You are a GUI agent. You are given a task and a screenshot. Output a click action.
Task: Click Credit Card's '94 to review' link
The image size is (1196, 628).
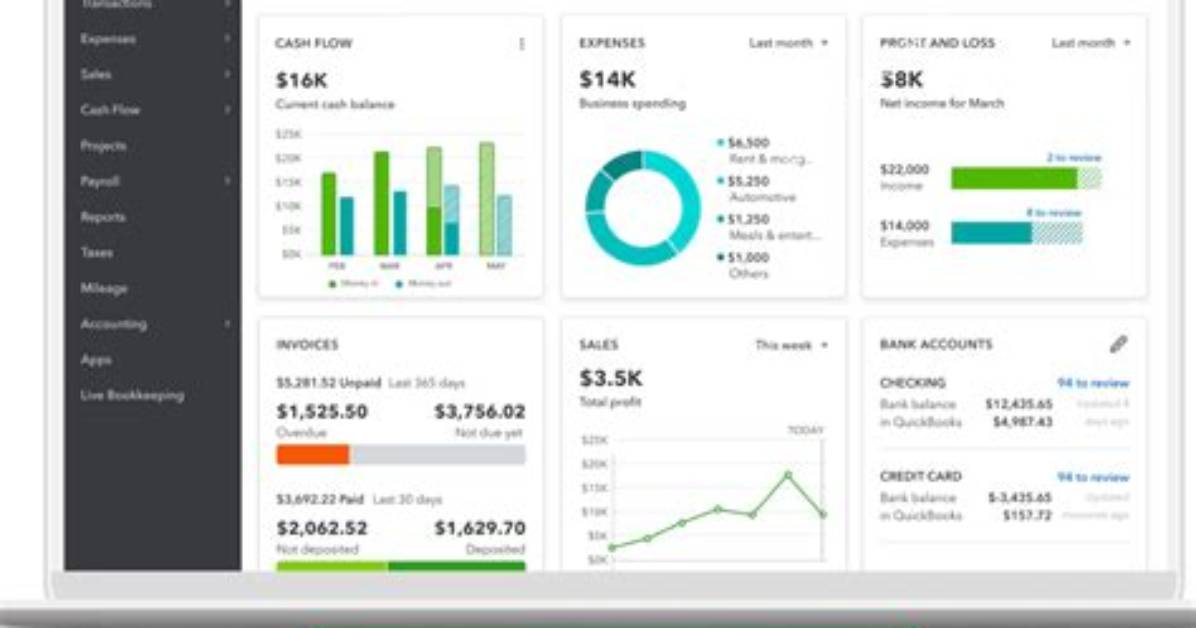click(1093, 477)
